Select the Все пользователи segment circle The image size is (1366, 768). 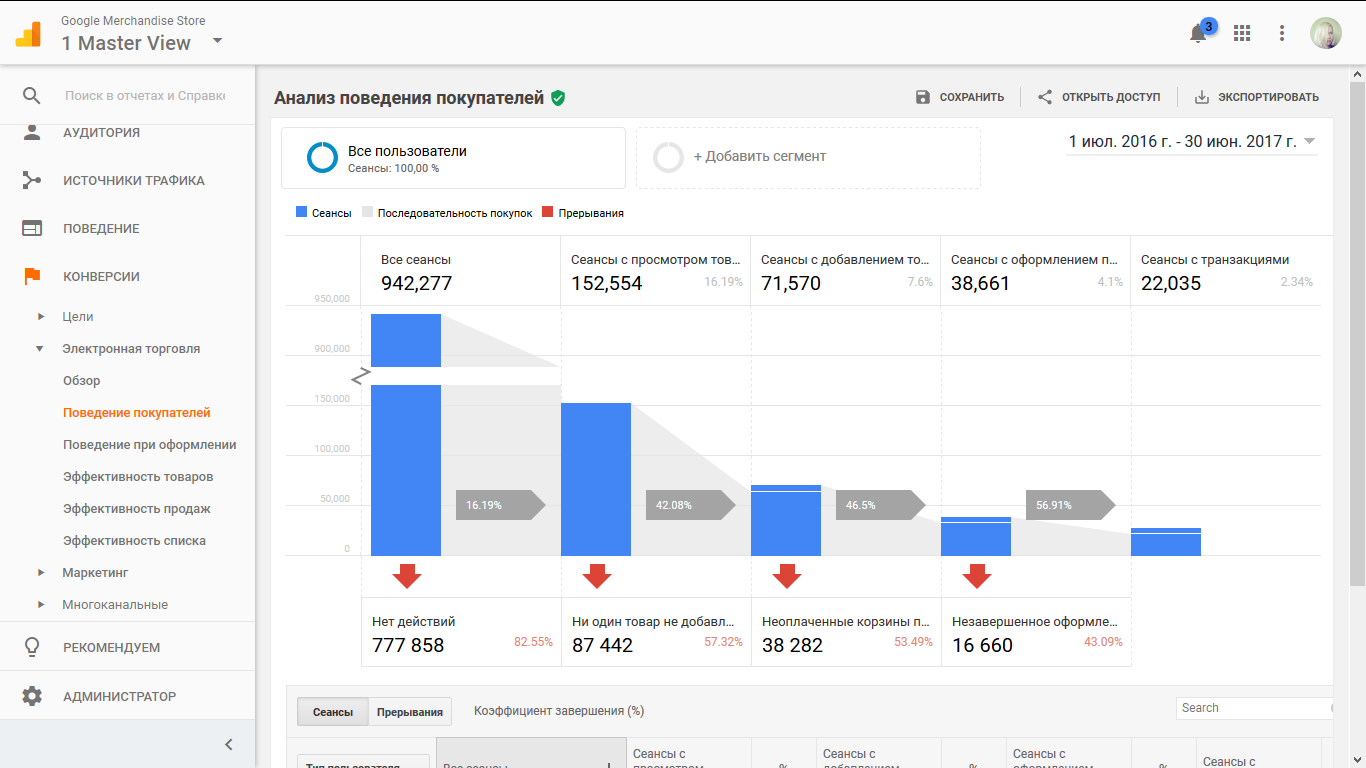pos(320,156)
